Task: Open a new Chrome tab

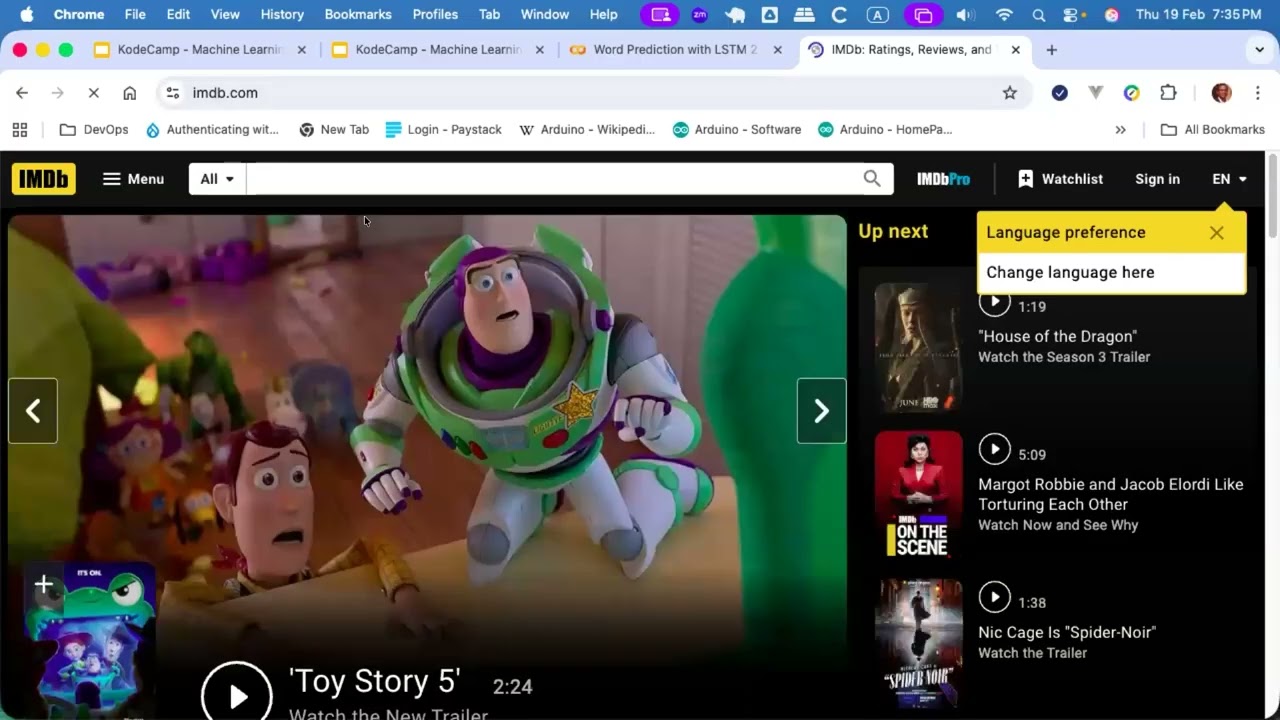Action: 1051,50
